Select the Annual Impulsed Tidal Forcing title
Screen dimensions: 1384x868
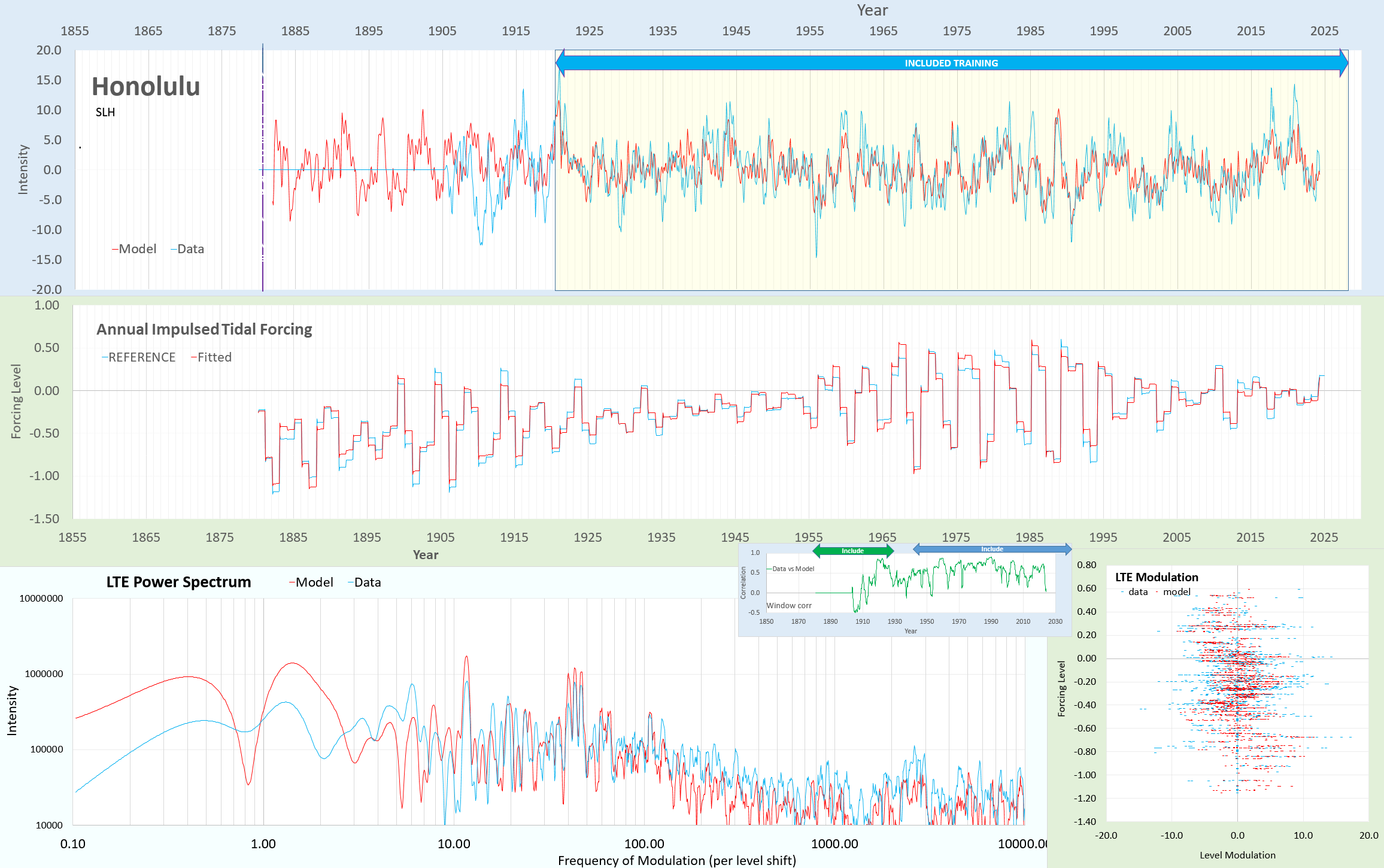[204, 329]
